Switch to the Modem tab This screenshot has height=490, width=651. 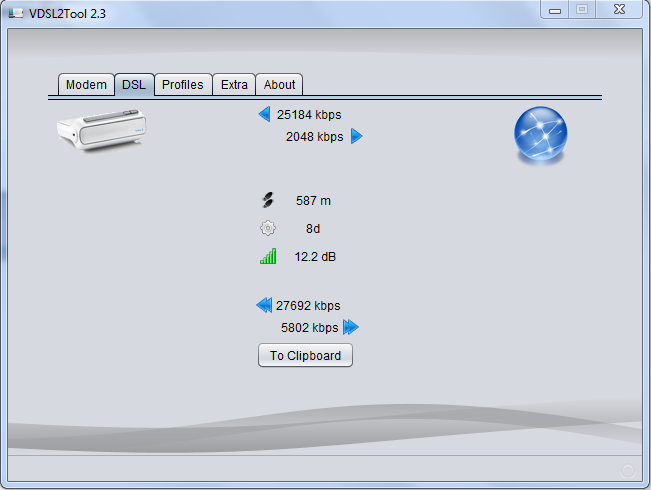[x=86, y=85]
